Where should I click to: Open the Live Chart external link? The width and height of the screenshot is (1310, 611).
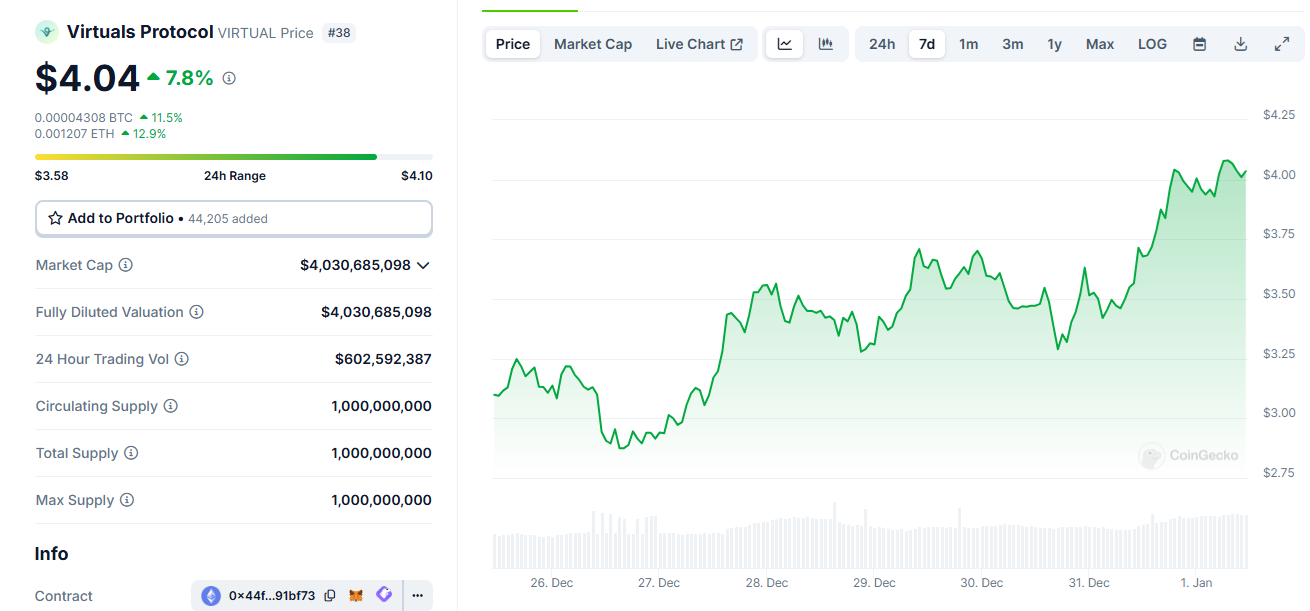coord(699,44)
